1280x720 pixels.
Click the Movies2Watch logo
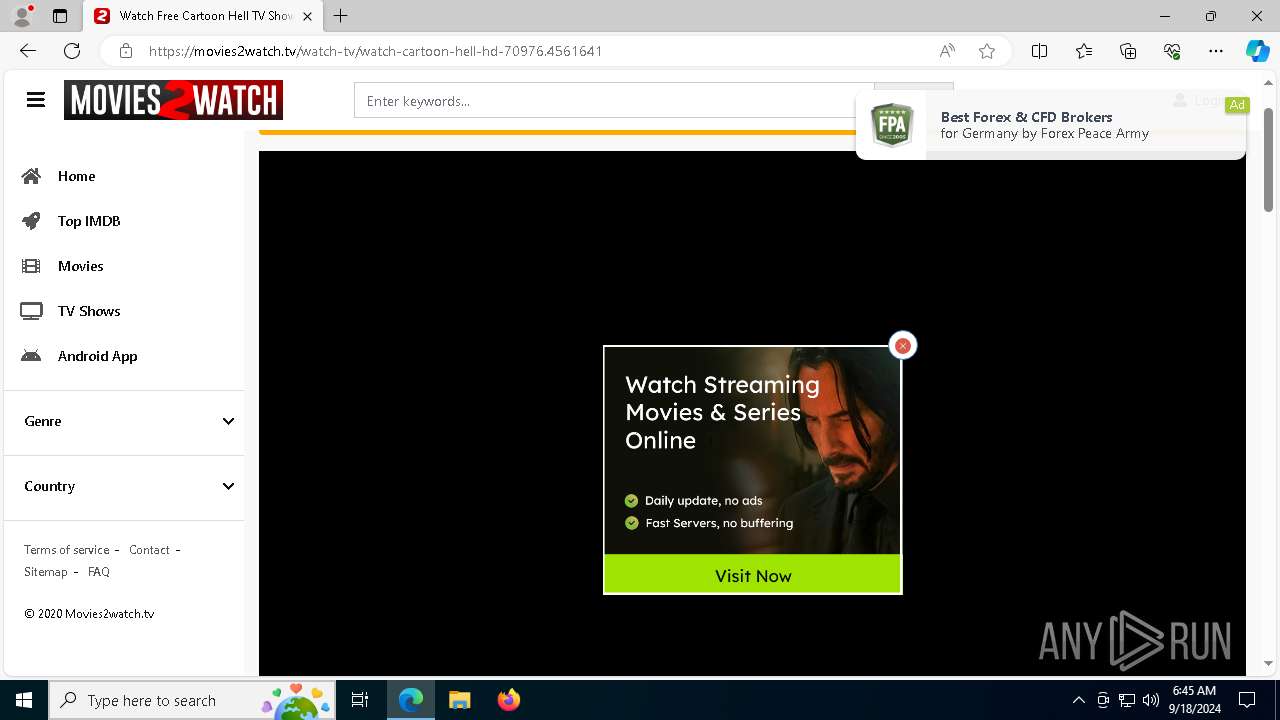point(173,100)
